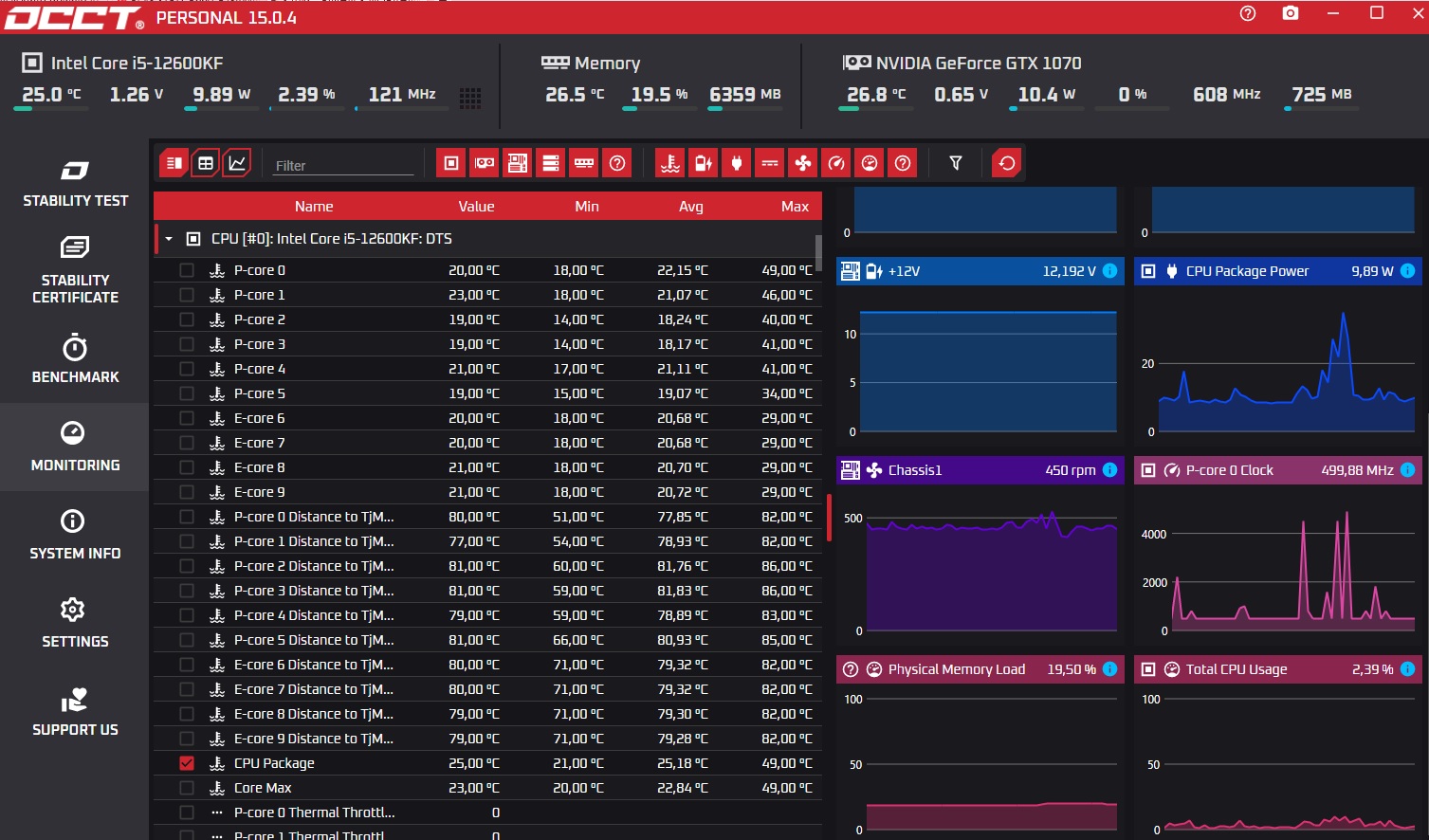Screen dimensions: 1429x840
Task: Show info for P-core 0 Clock graph
Action: [1408, 470]
